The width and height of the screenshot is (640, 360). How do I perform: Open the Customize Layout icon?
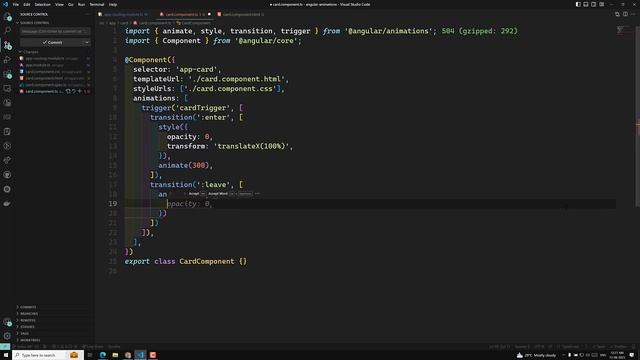(x=602, y=4)
